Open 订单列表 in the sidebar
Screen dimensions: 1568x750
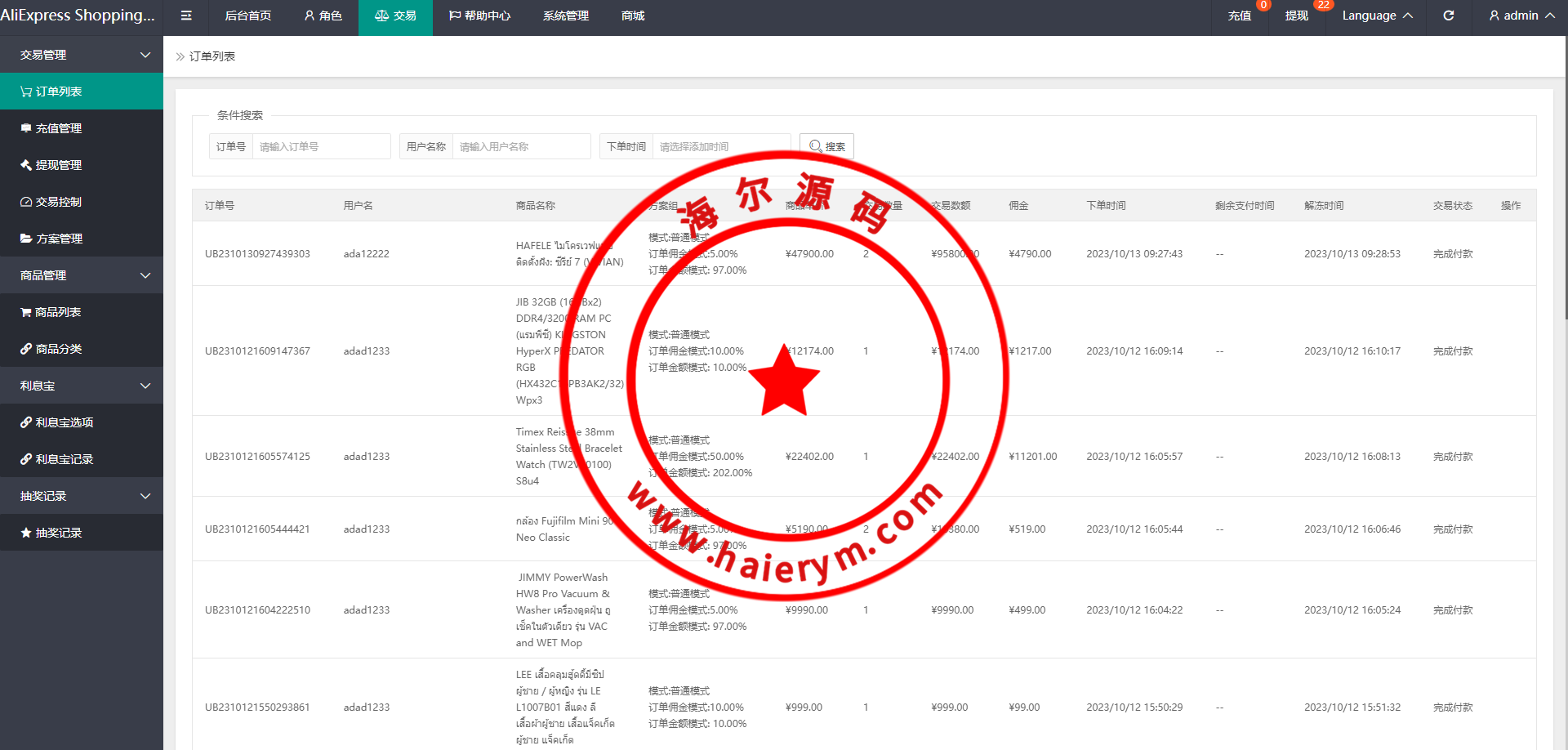(82, 92)
